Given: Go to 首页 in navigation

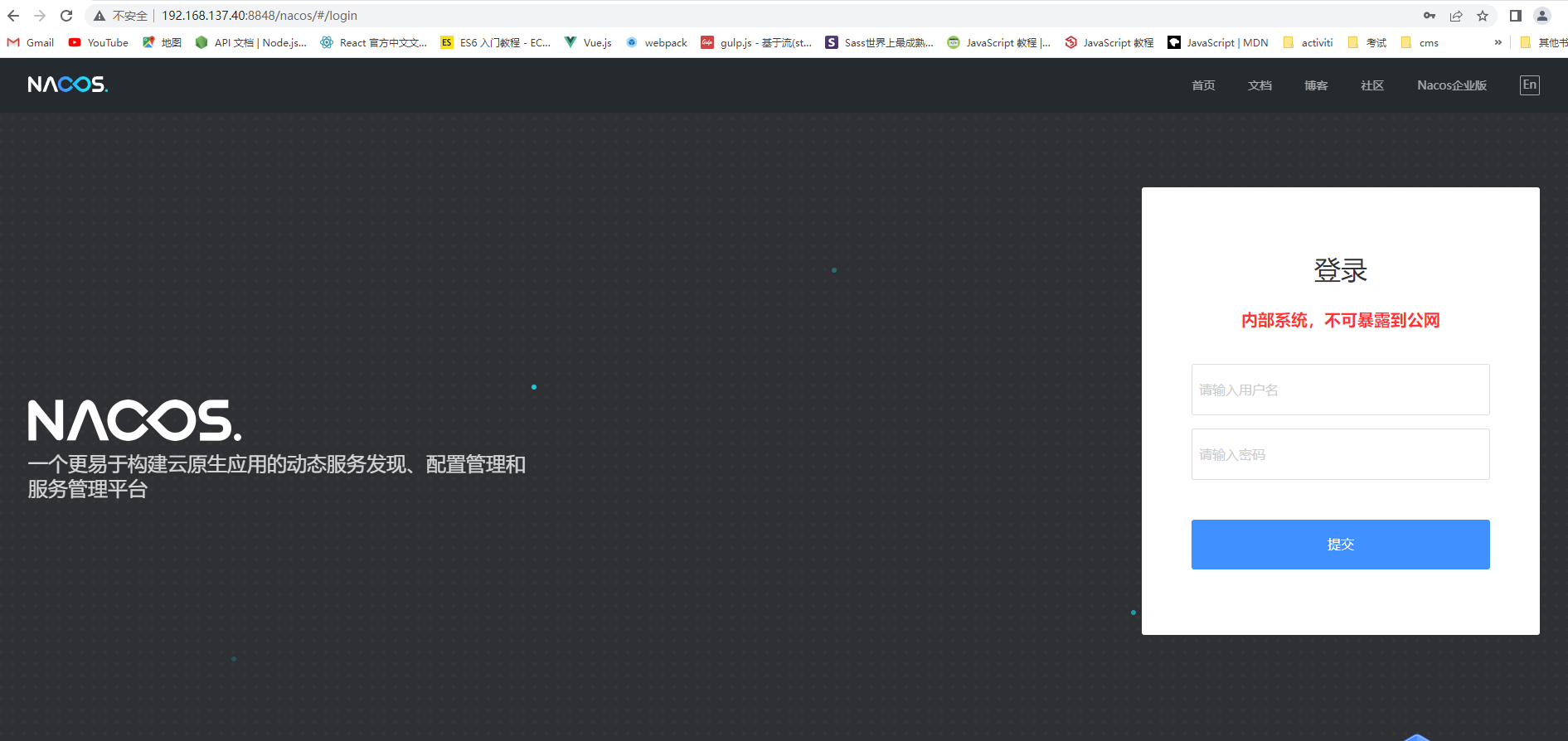Looking at the screenshot, I should (1203, 85).
